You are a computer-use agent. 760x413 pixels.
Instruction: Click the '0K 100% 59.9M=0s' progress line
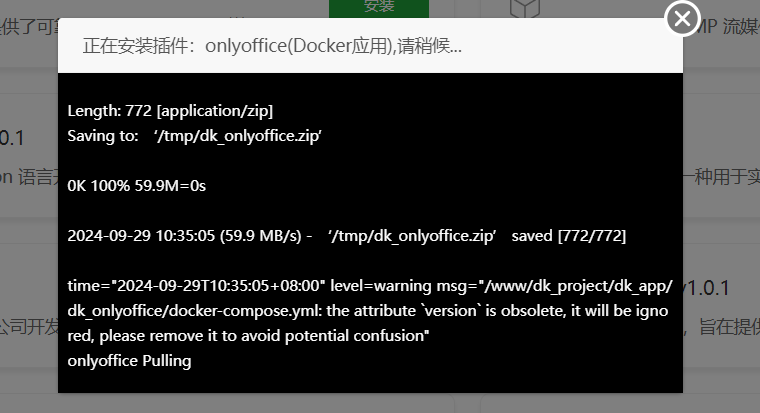pos(137,186)
